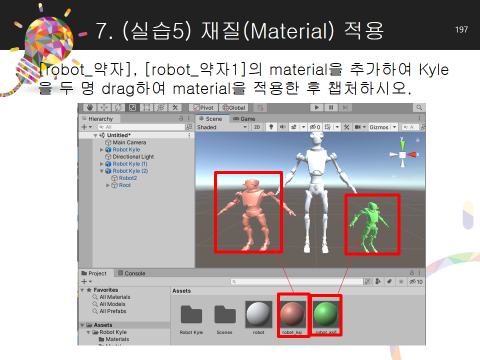Open the Shaded draw mode dropdown
The height and width of the screenshot is (360, 480).
pyautogui.click(x=222, y=127)
